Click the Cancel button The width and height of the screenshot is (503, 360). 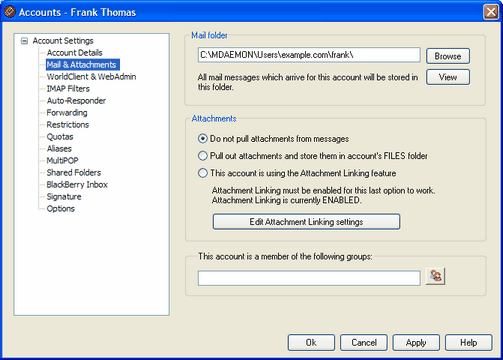click(x=364, y=343)
